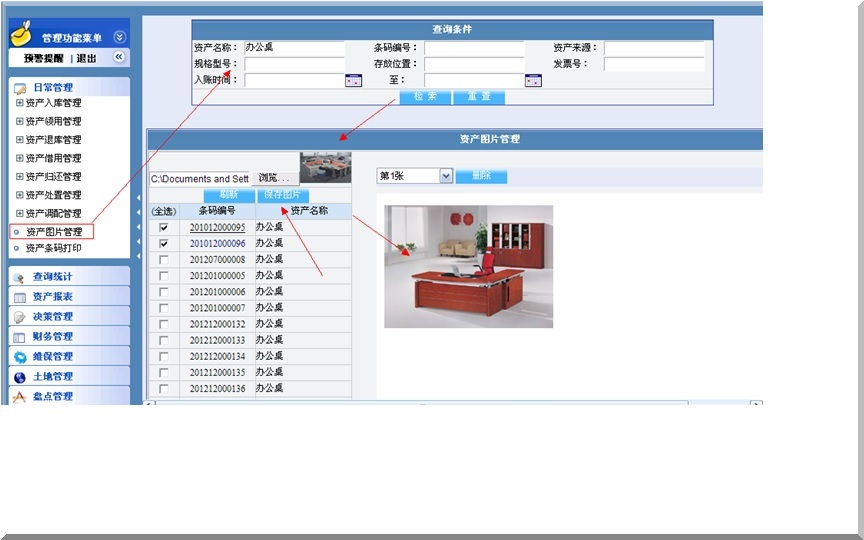
Task: Click the 维保管理 gear icon
Action: (x=19, y=357)
